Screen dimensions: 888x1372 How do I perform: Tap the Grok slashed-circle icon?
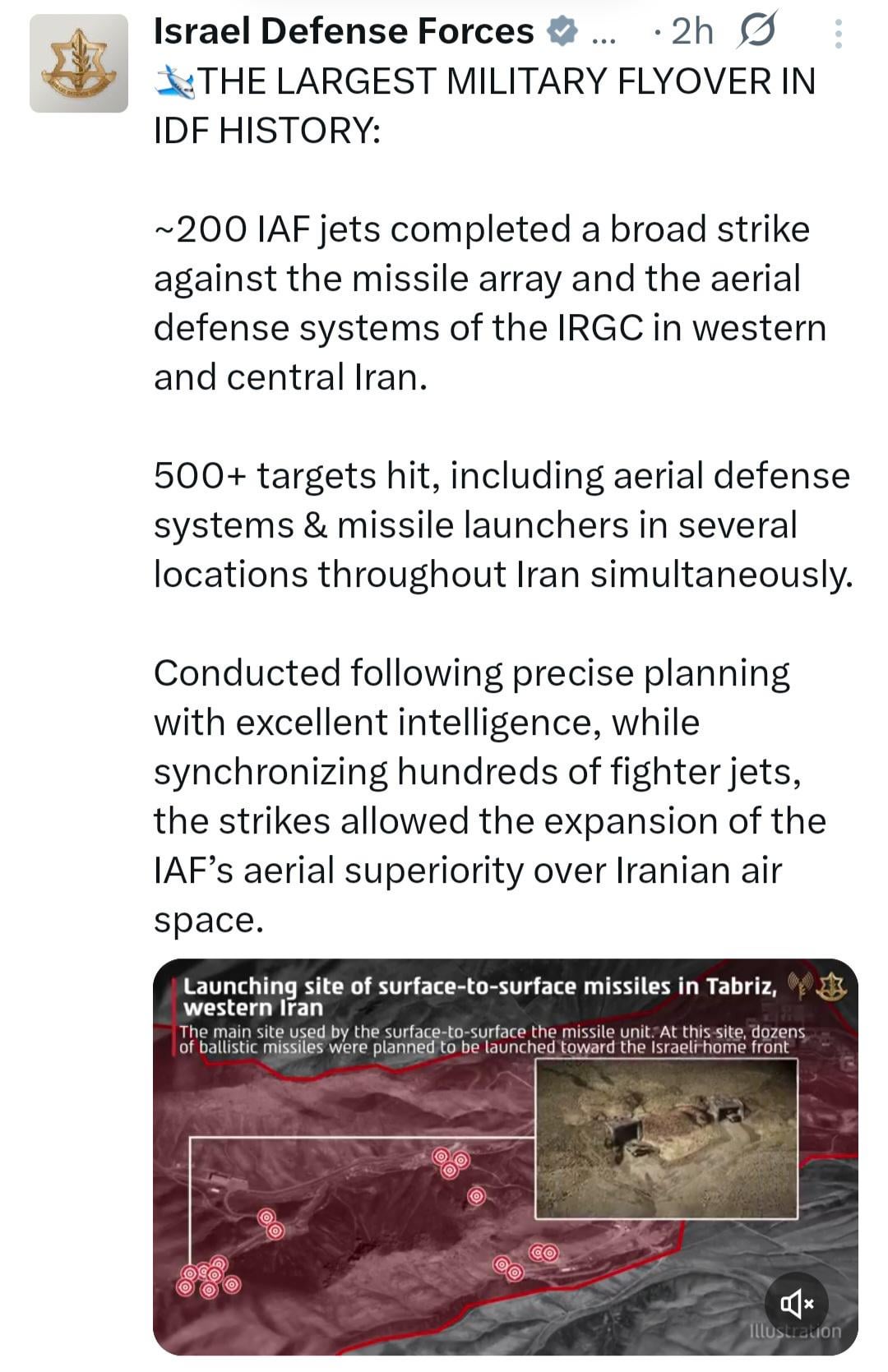tap(757, 33)
